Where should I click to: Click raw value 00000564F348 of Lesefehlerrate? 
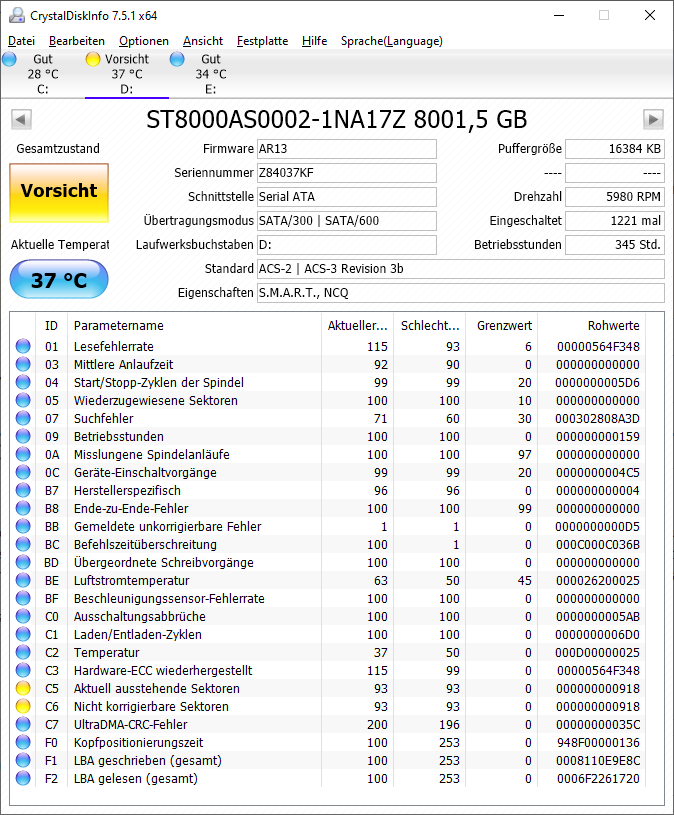(x=598, y=346)
